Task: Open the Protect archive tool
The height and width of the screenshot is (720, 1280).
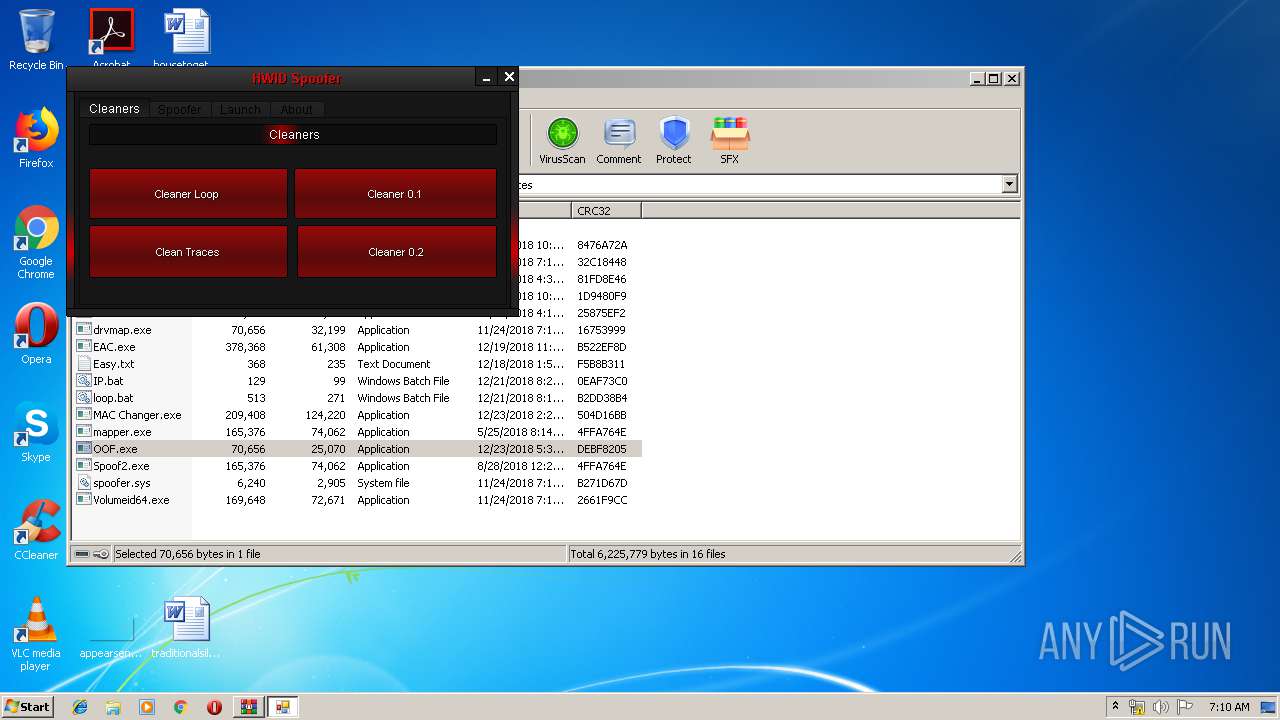Action: pos(674,141)
